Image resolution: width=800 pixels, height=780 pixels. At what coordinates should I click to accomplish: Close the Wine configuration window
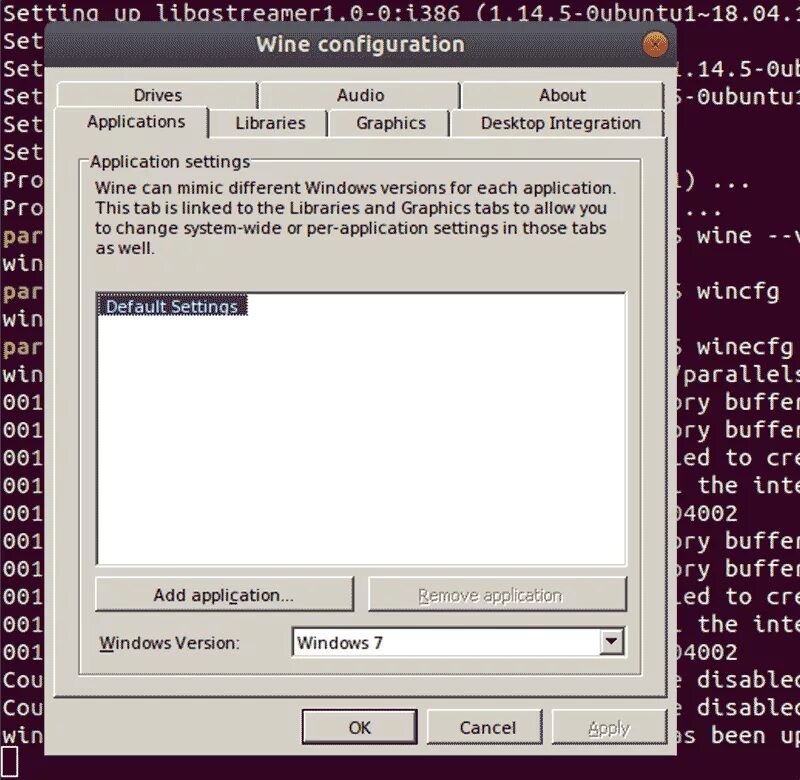click(655, 44)
